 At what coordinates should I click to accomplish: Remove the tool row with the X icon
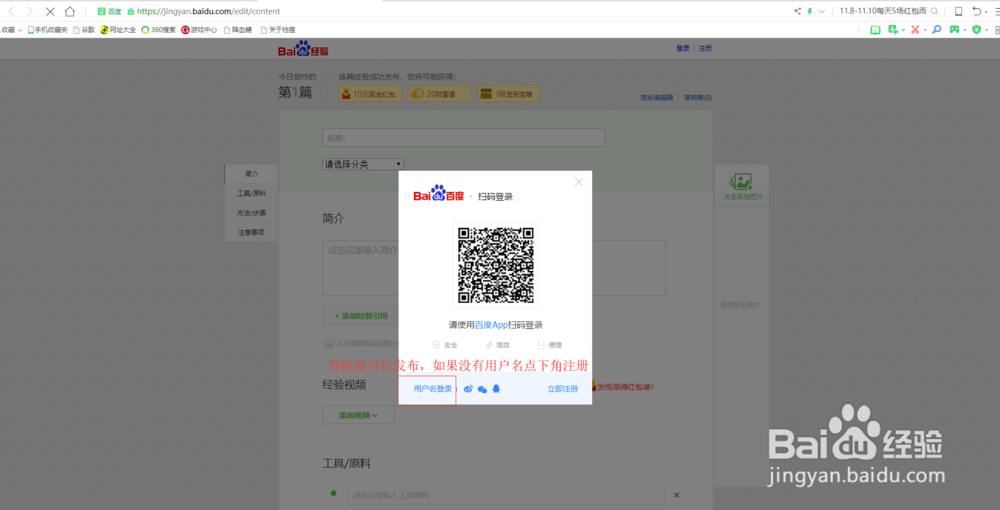coord(677,495)
